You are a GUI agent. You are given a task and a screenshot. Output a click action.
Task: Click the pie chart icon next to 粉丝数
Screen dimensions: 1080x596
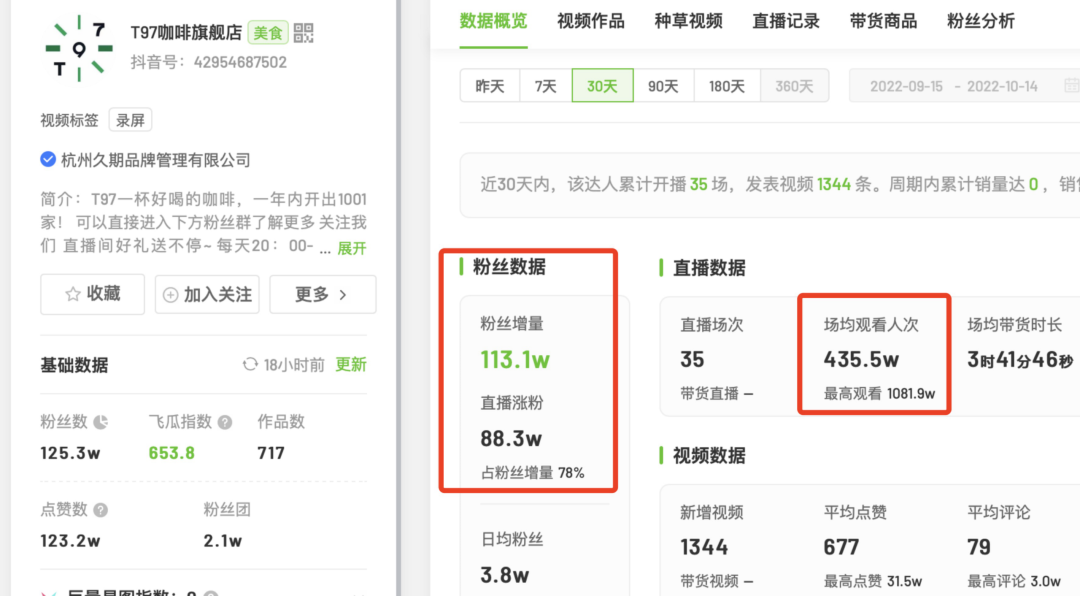[x=101, y=422]
